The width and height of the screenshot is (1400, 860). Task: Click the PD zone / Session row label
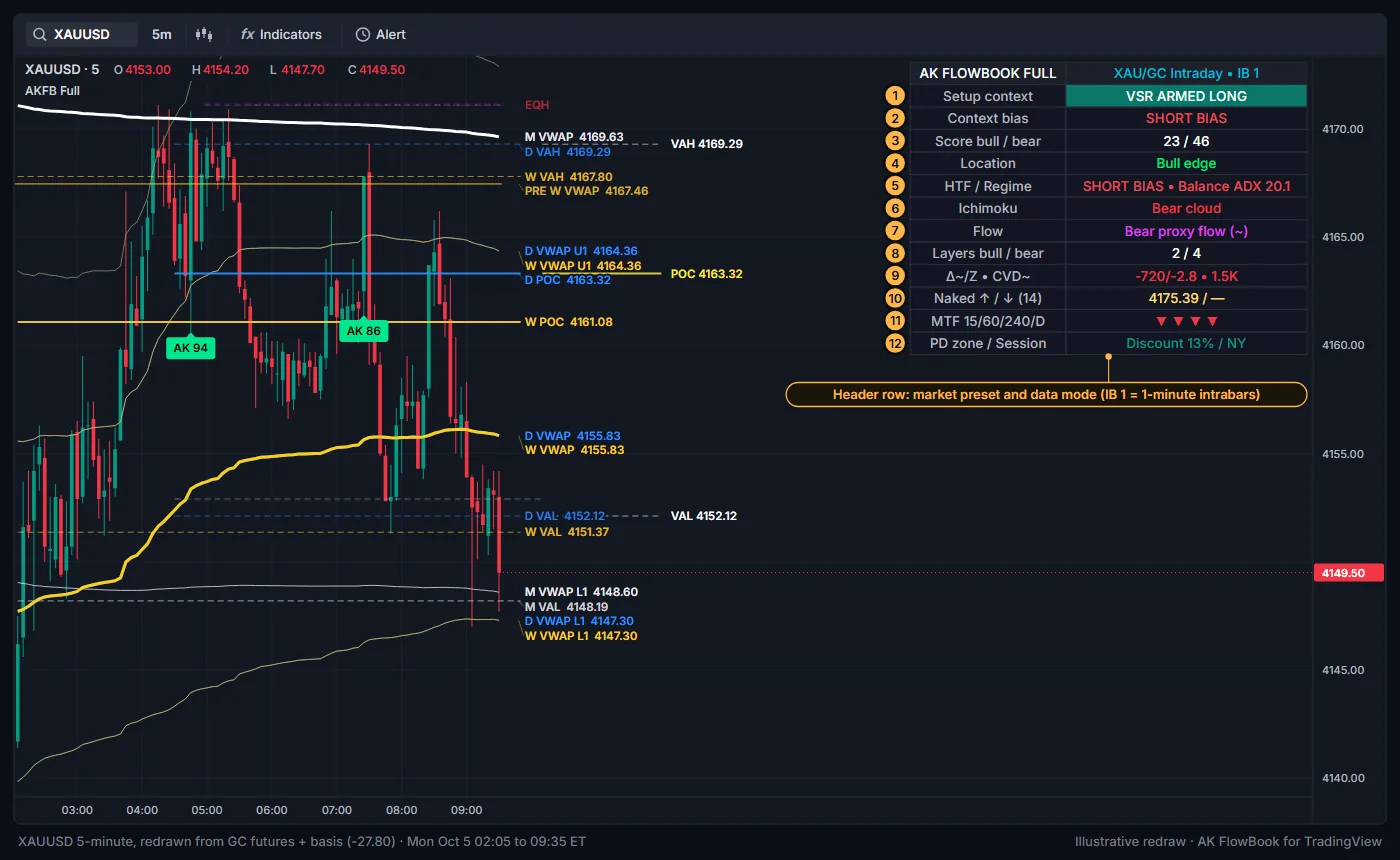pos(988,343)
